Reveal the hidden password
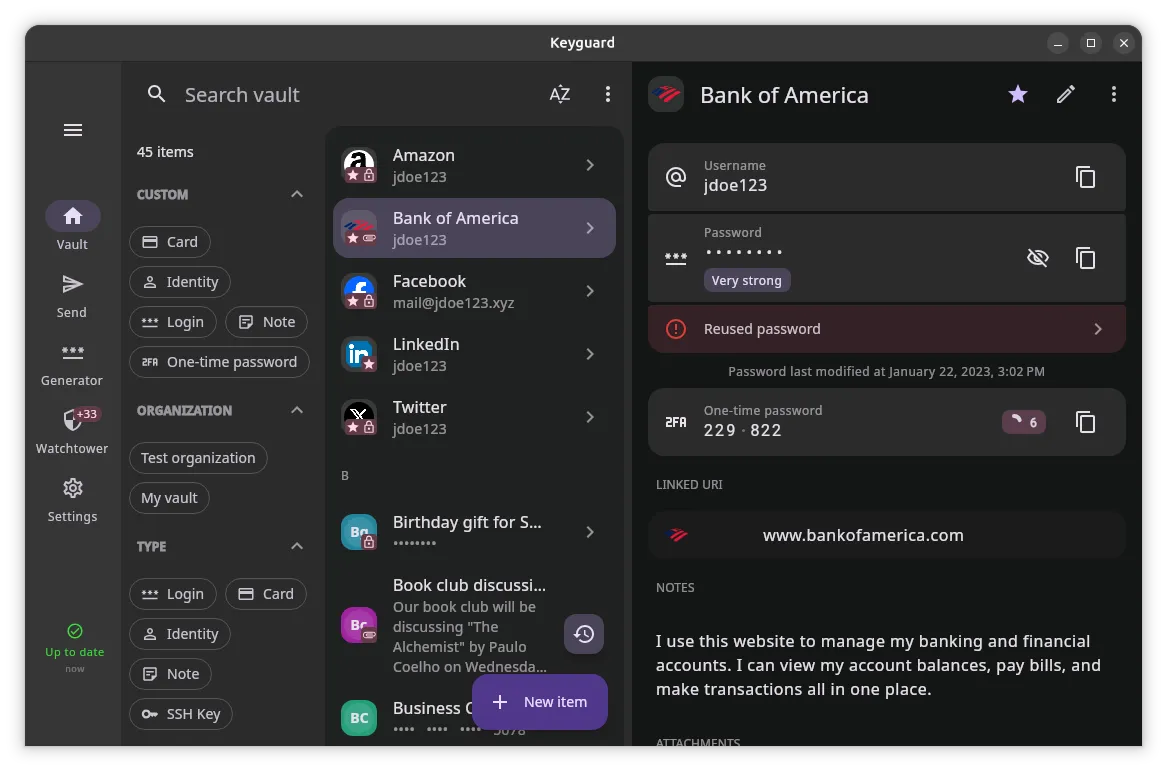The height and width of the screenshot is (771, 1167). tap(1037, 258)
